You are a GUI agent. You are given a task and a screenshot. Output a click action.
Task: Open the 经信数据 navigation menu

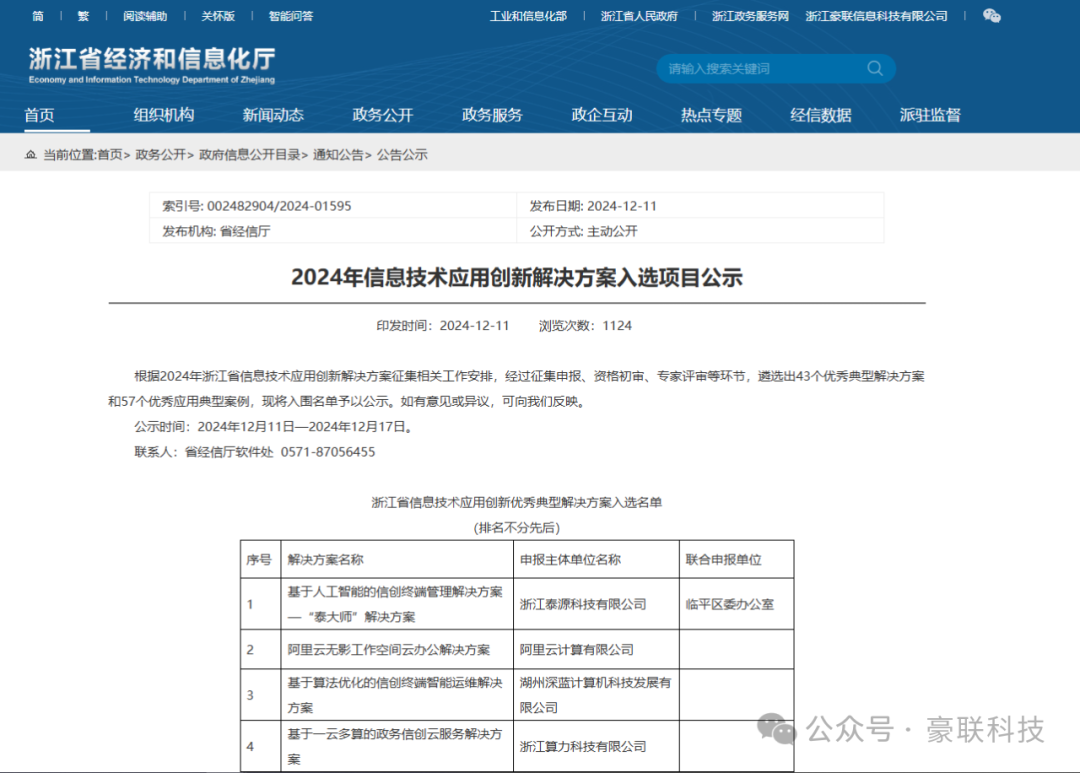coord(821,115)
